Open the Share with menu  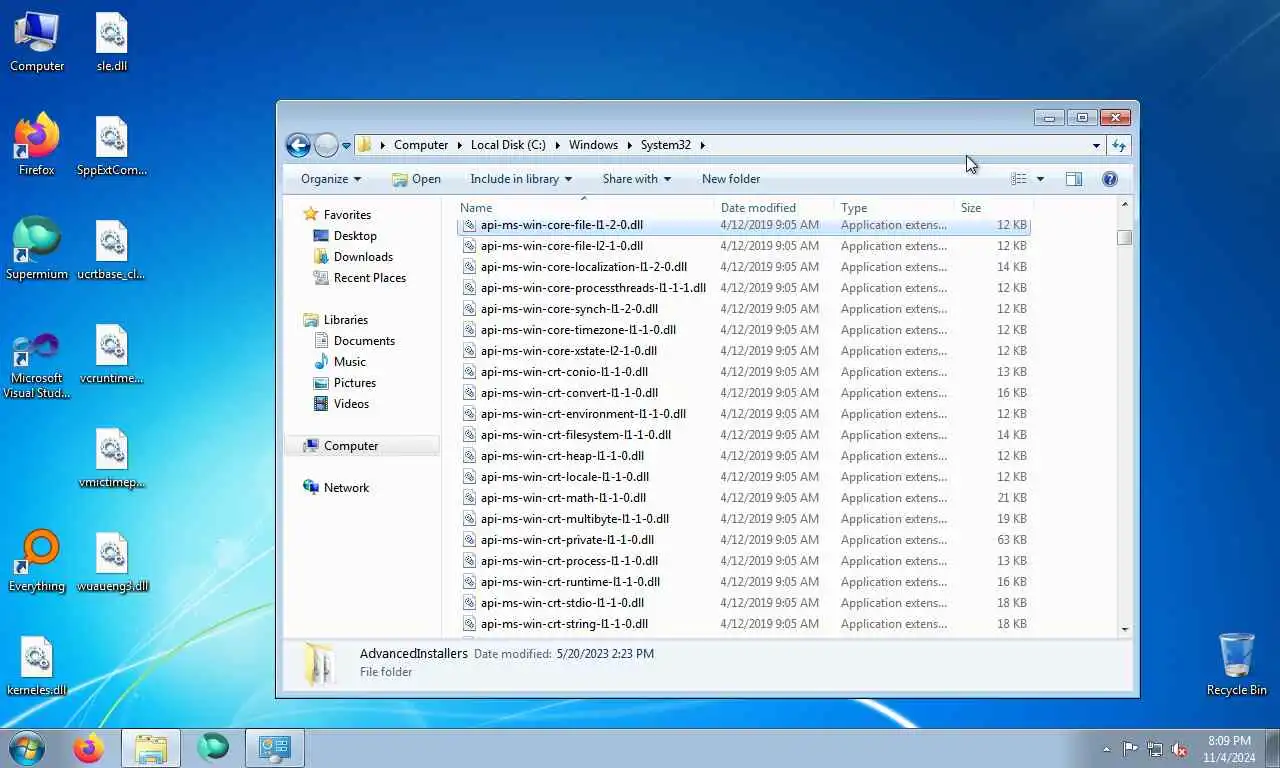click(637, 179)
